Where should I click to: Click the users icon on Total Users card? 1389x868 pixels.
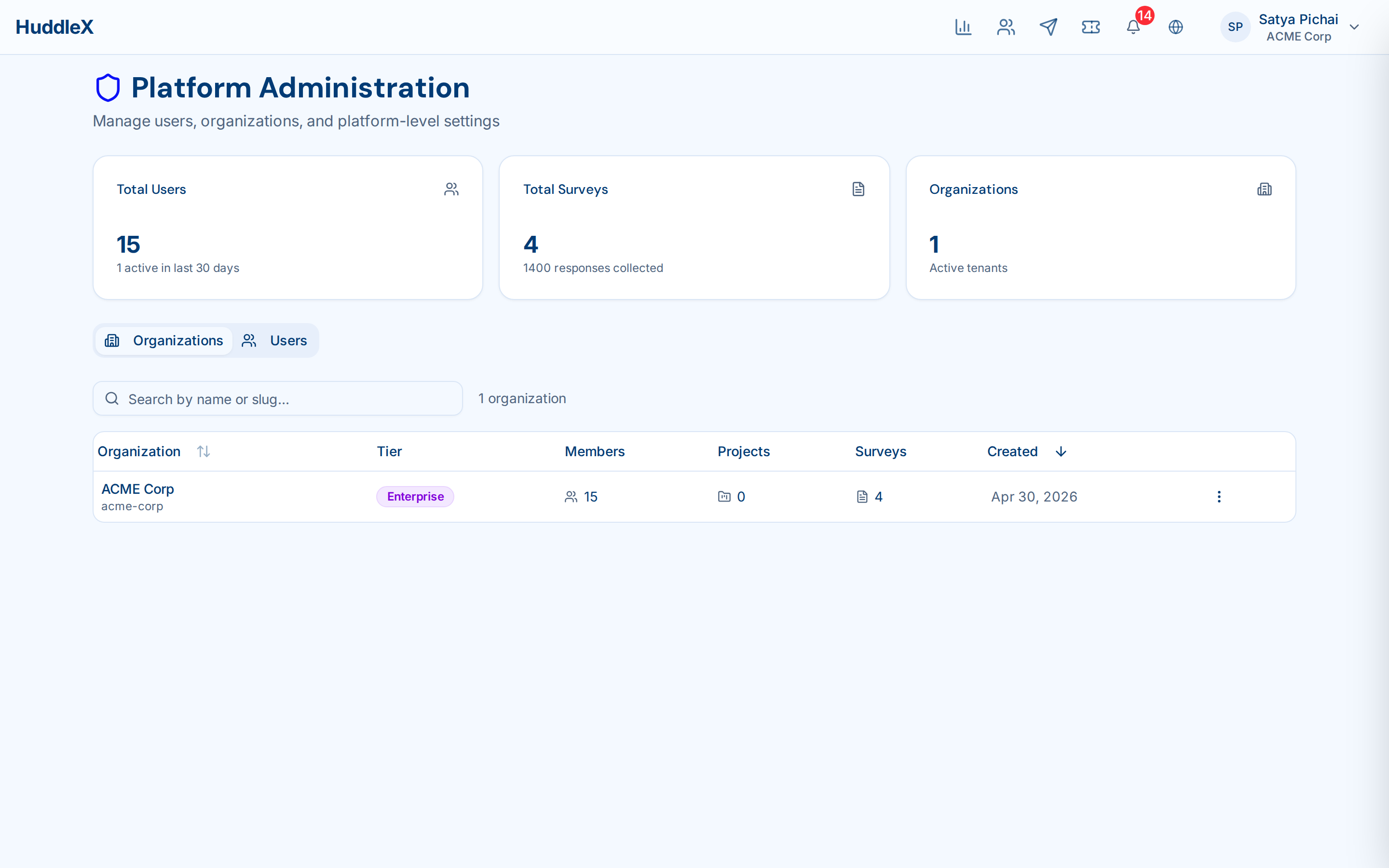pos(452,189)
